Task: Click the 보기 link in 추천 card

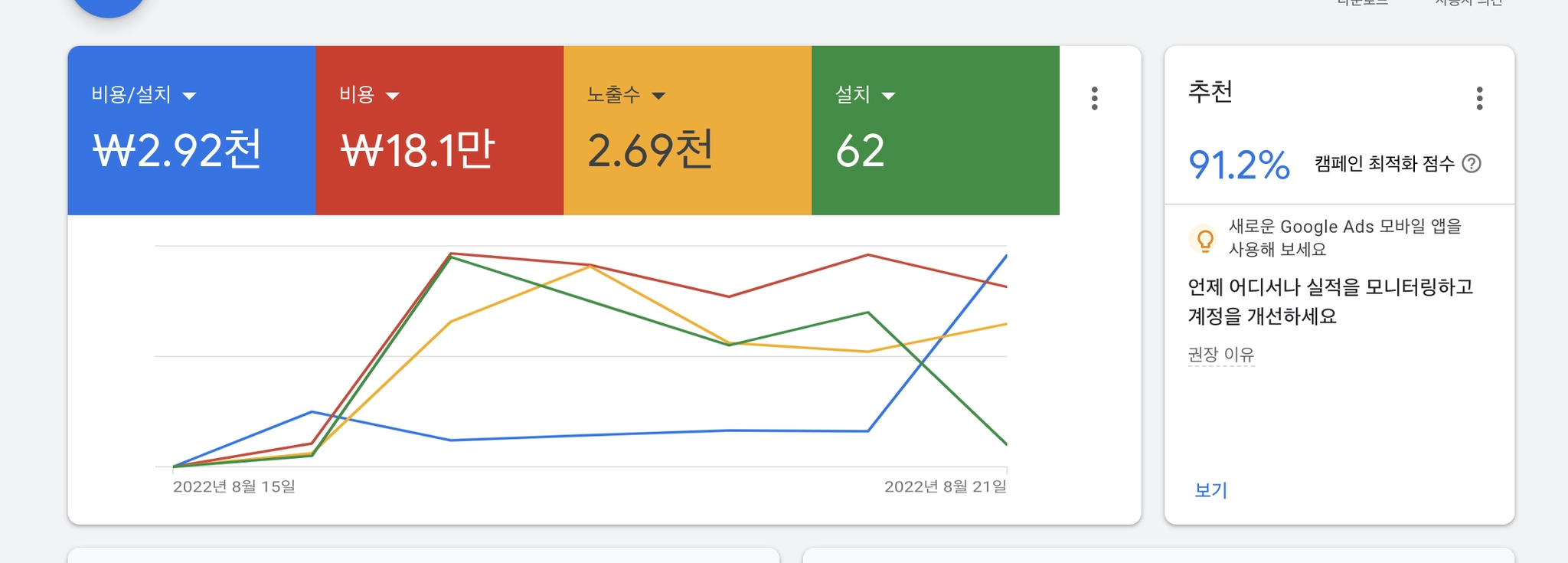Action: pos(1210,490)
